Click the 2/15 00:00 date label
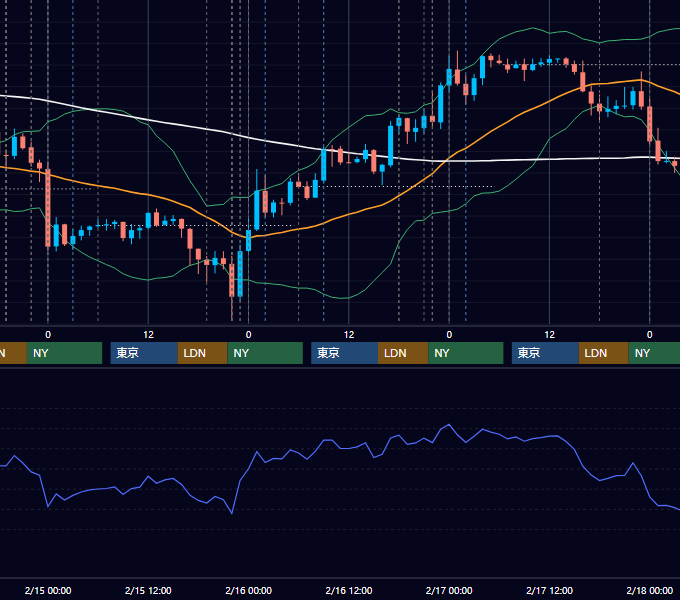 pyautogui.click(x=48, y=590)
